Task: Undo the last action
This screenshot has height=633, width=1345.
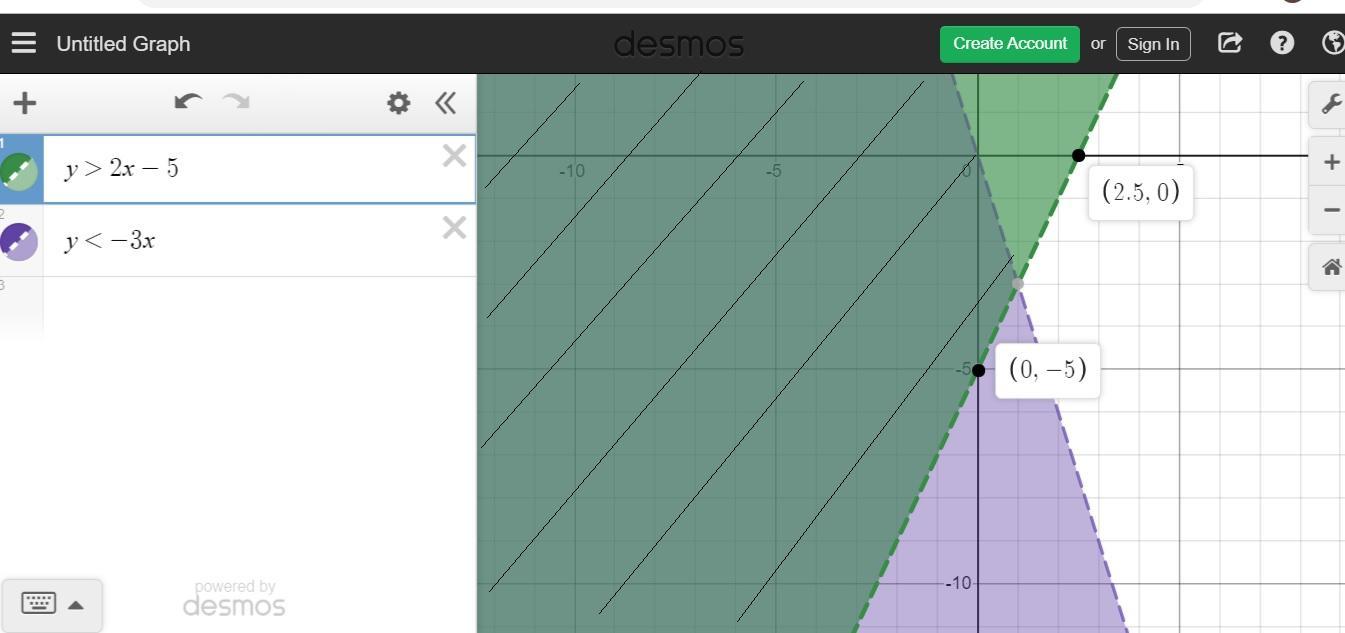Action: click(x=188, y=101)
